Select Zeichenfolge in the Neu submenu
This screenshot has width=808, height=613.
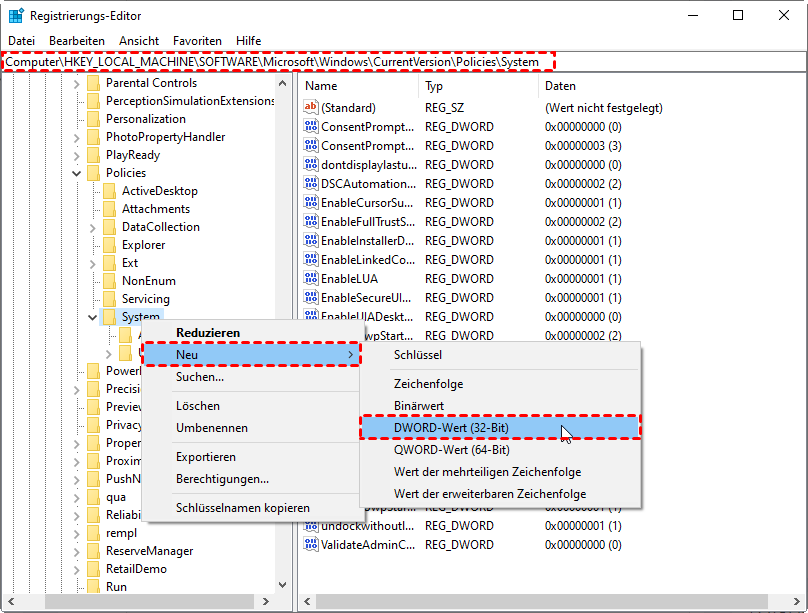pos(500,384)
